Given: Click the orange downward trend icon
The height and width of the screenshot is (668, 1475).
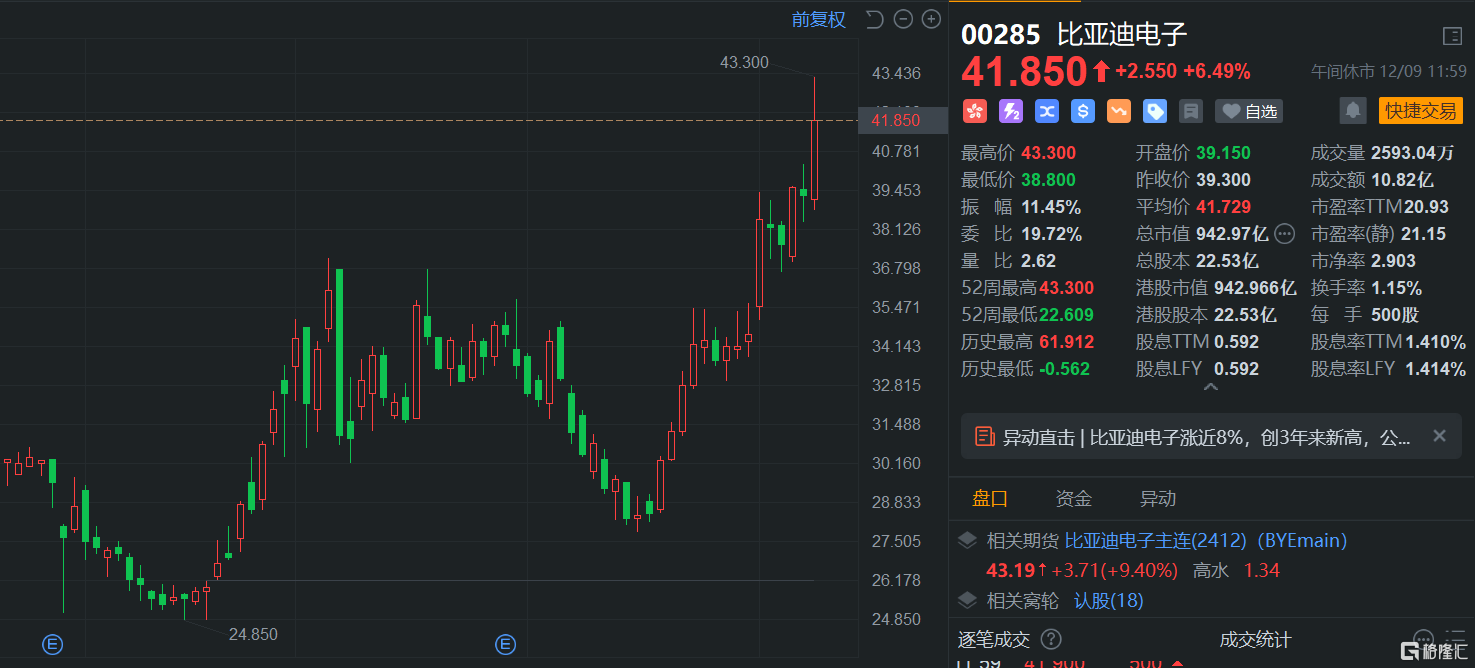Looking at the screenshot, I should coord(1119,111).
